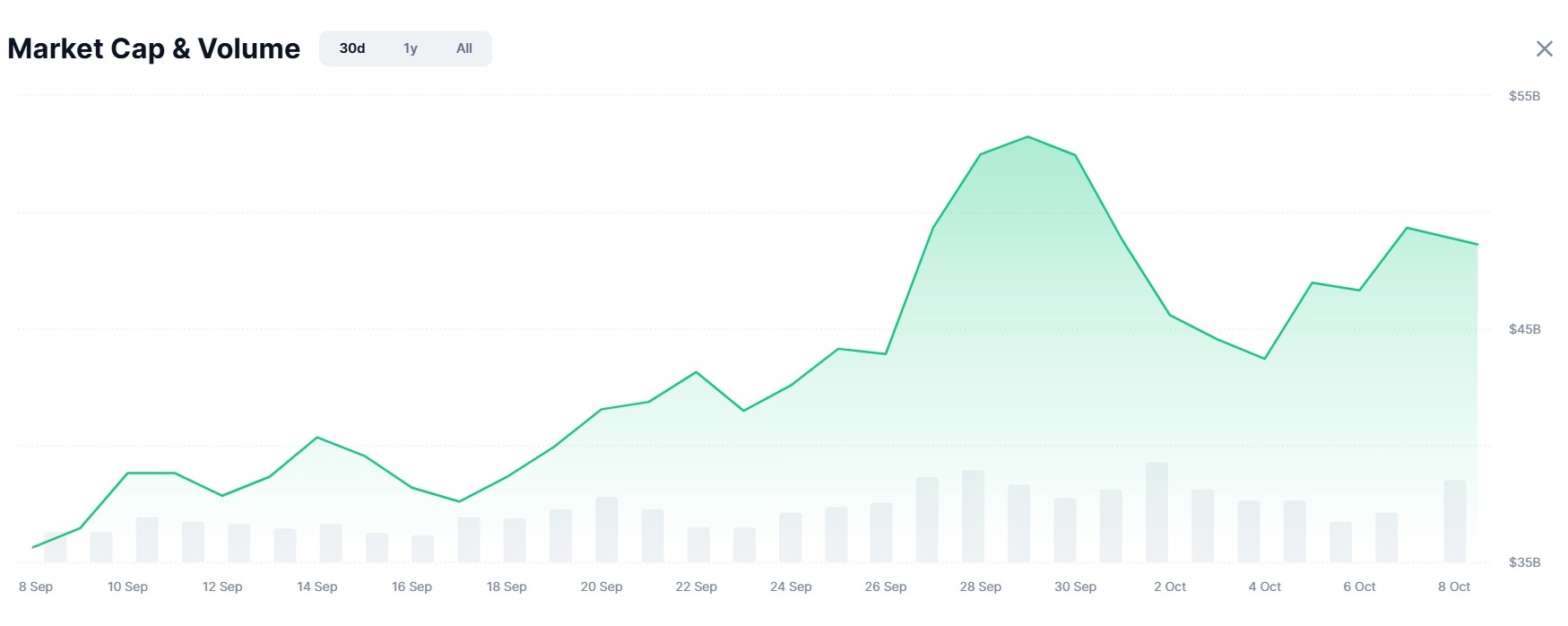Screen dimensions: 1568x626
Task: Select the 30d time range tab
Action: 352,48
